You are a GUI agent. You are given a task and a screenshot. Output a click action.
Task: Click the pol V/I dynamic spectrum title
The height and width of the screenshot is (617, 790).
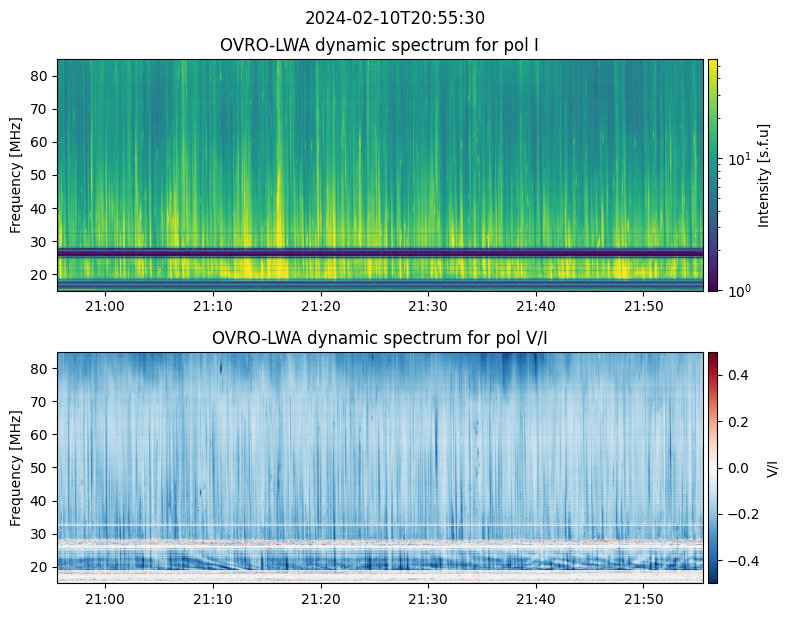click(379, 338)
